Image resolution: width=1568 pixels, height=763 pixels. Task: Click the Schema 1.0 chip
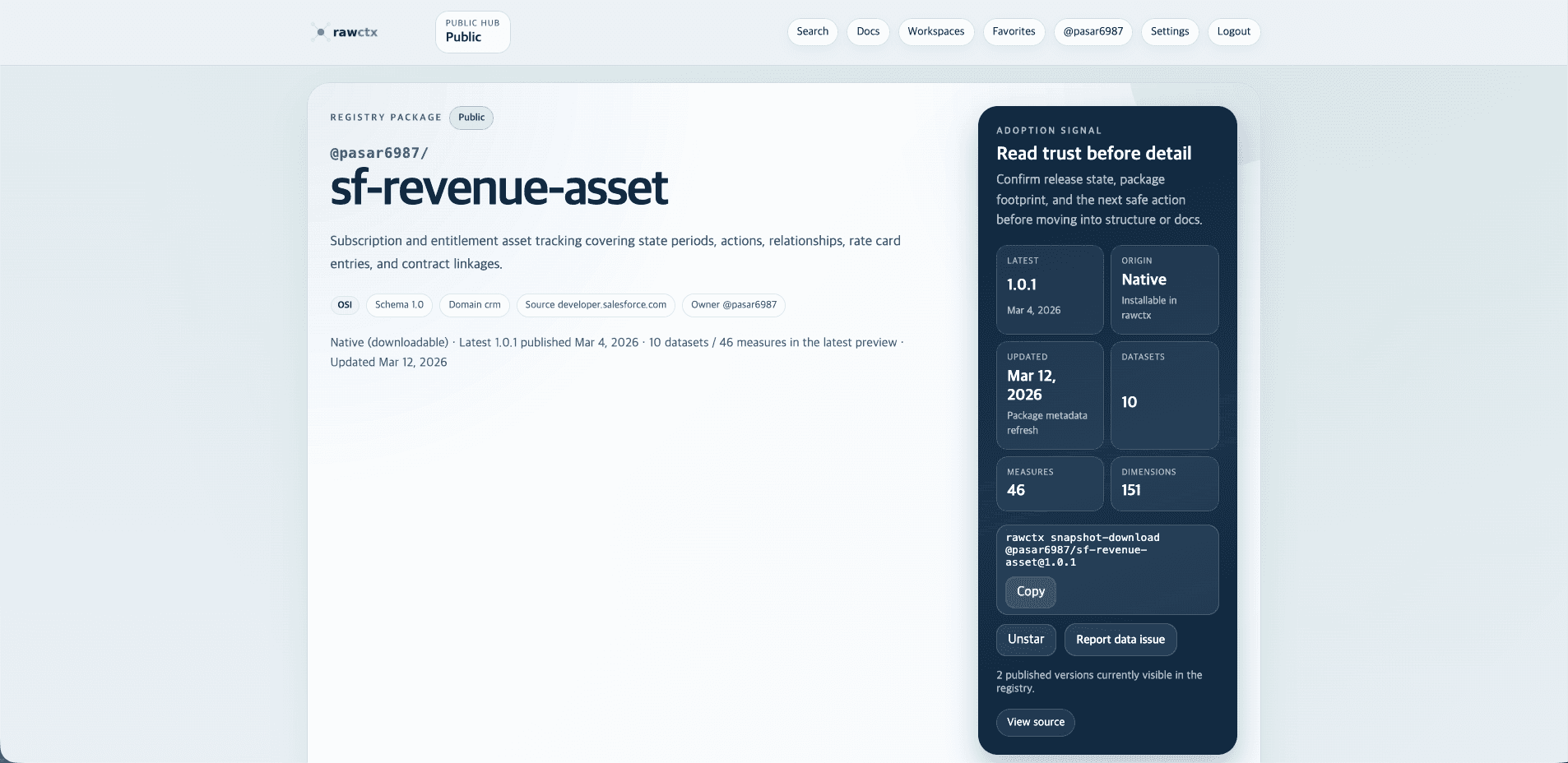tap(399, 305)
